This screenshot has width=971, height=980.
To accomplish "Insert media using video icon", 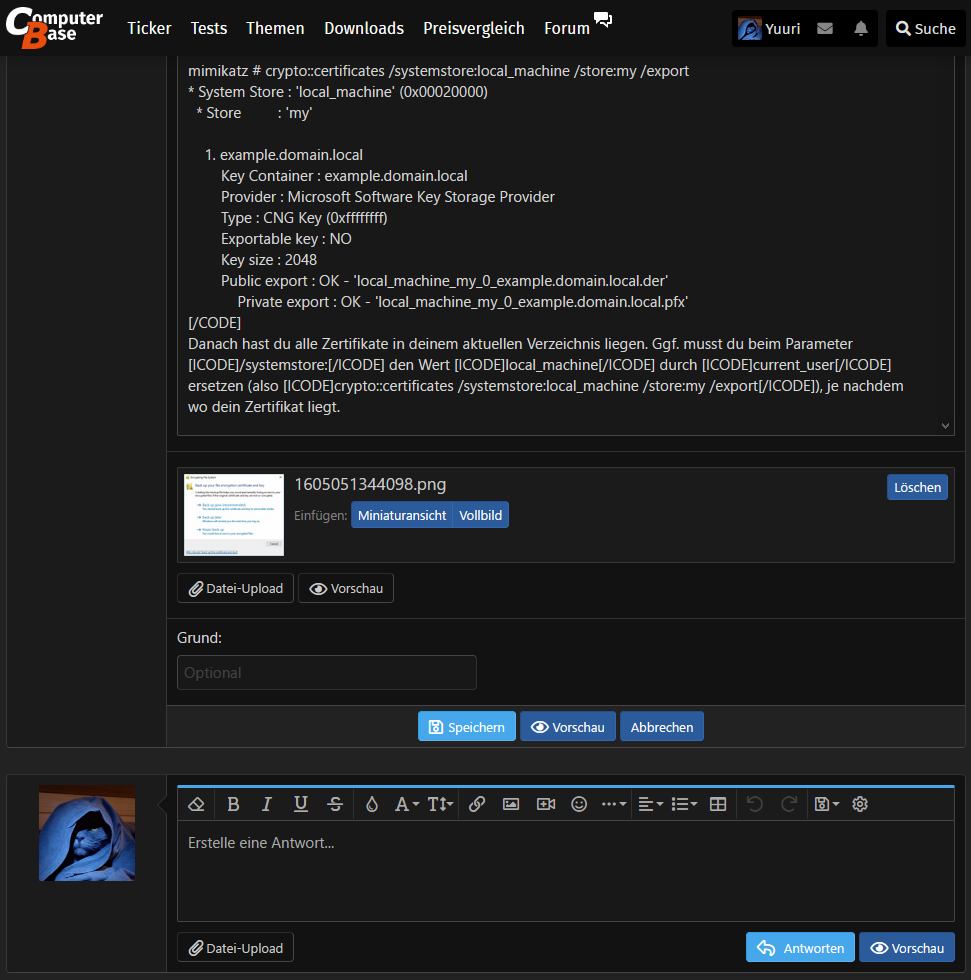I will click(545, 804).
